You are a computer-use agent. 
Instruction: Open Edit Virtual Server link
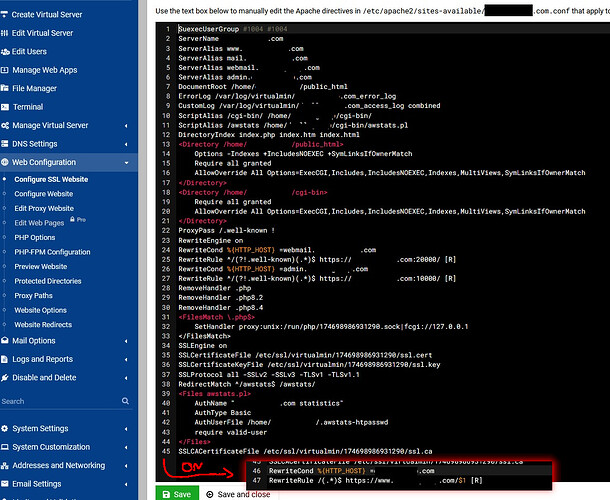42,33
